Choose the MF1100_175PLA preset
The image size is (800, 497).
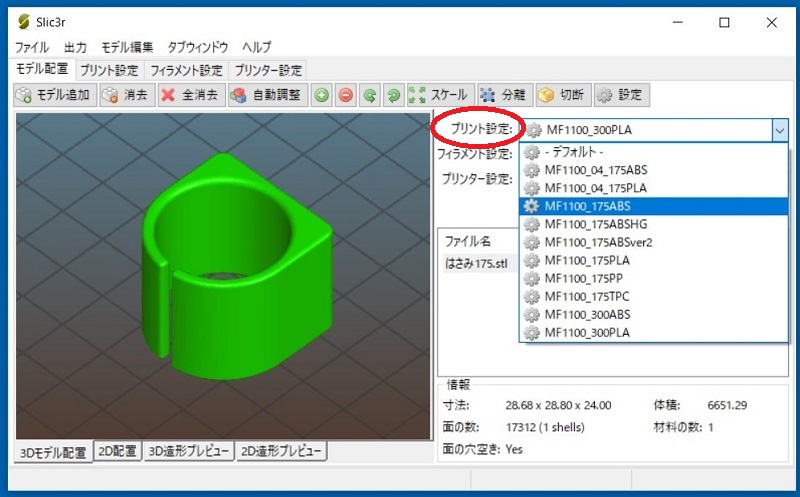click(x=654, y=261)
